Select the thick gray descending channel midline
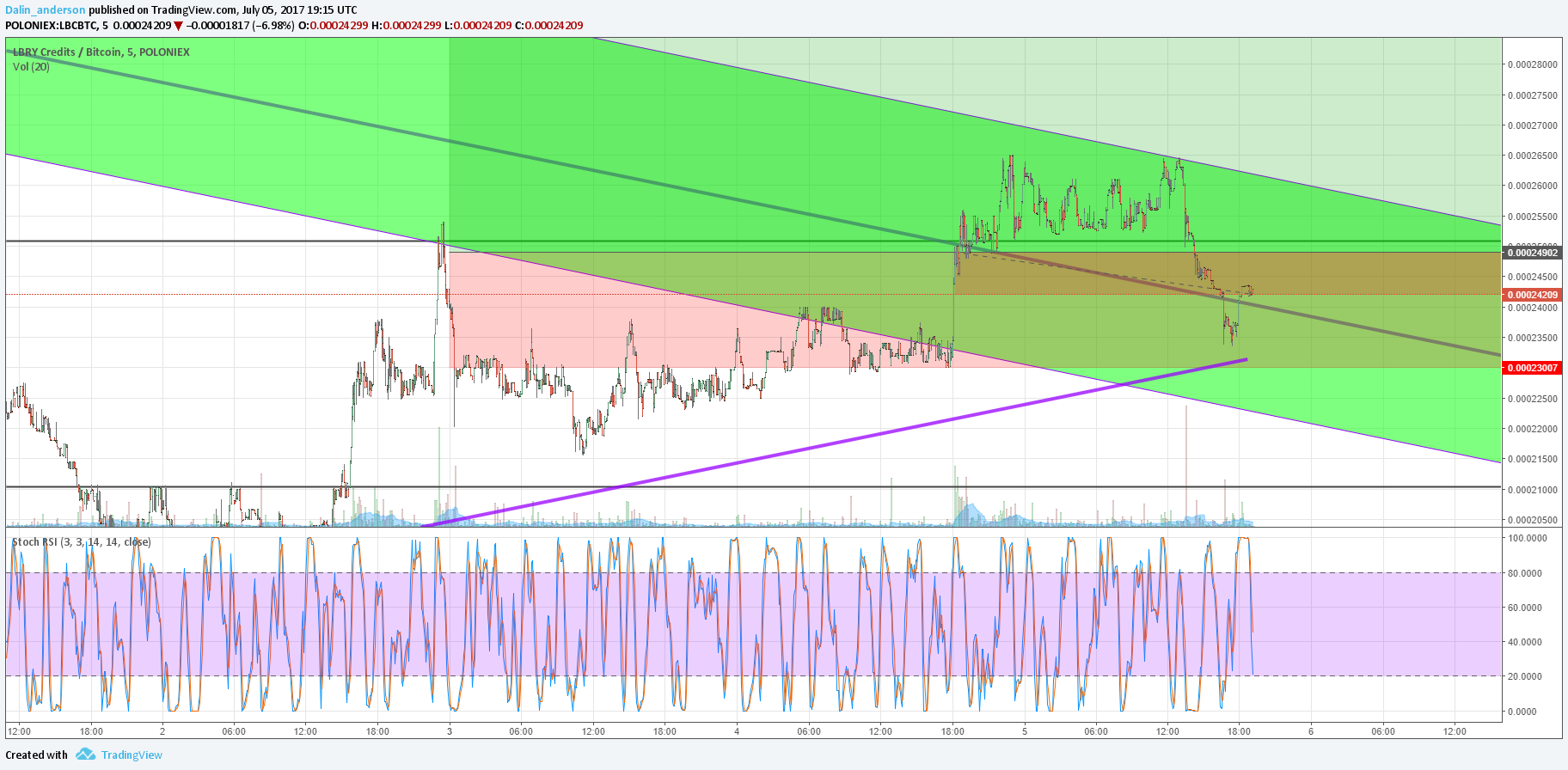 [x=753, y=203]
